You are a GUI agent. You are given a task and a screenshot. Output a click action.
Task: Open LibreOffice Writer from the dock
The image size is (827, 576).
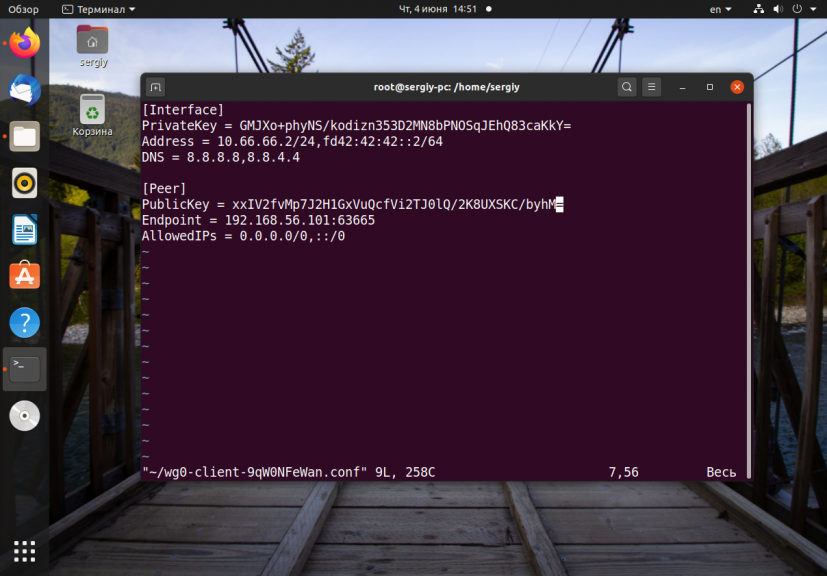tap(25, 229)
